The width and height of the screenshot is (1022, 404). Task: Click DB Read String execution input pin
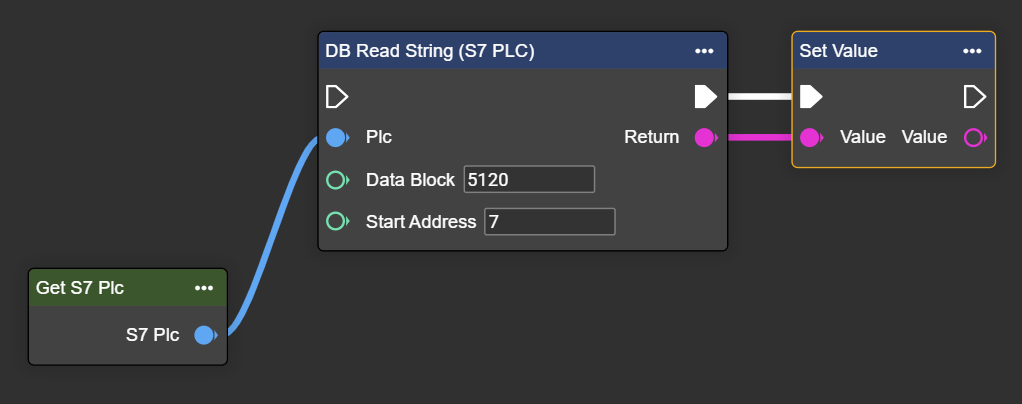(x=337, y=97)
